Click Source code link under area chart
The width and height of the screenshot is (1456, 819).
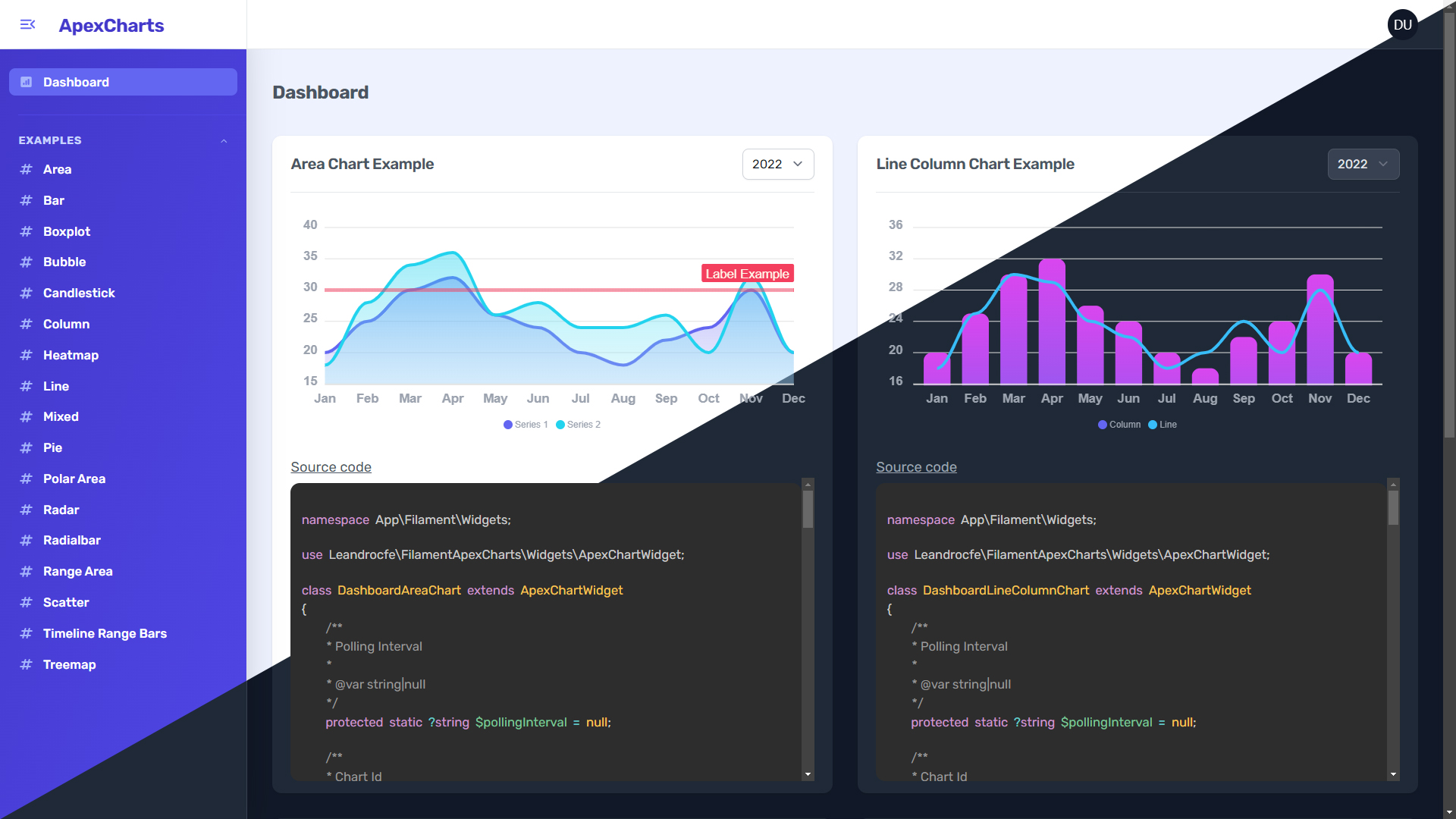pyautogui.click(x=331, y=467)
